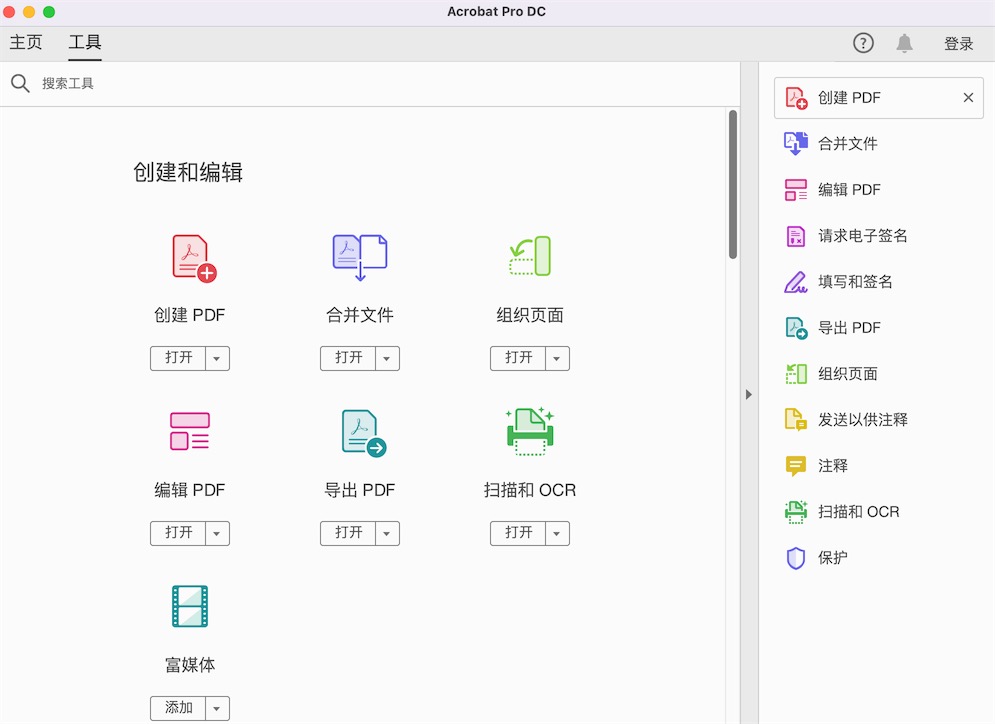Click the green macOS zoom window button

[49, 11]
